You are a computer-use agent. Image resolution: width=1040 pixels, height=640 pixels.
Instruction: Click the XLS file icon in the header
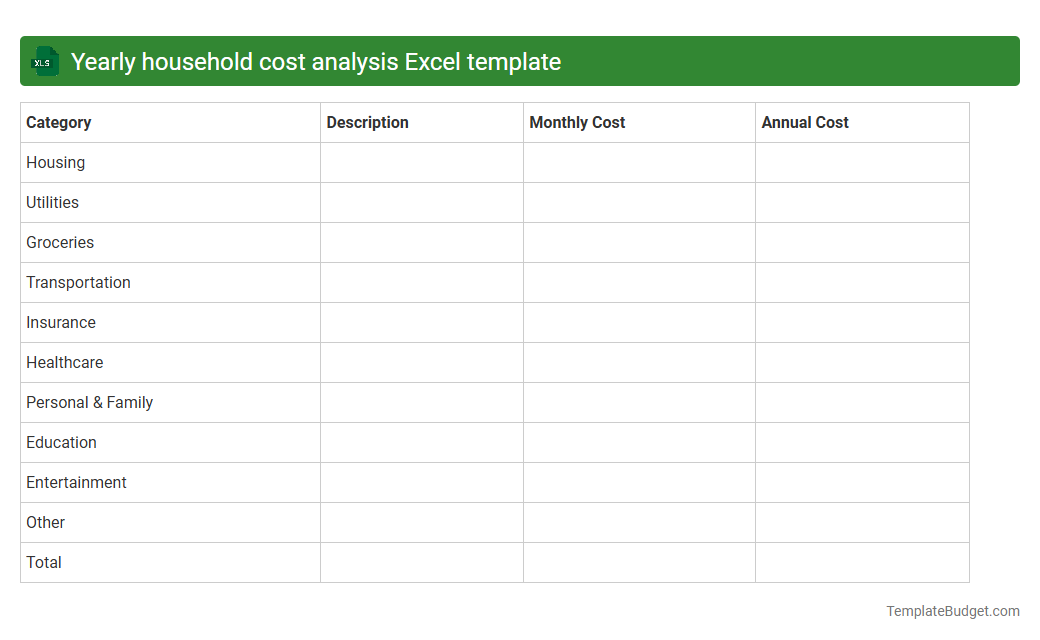[x=44, y=61]
